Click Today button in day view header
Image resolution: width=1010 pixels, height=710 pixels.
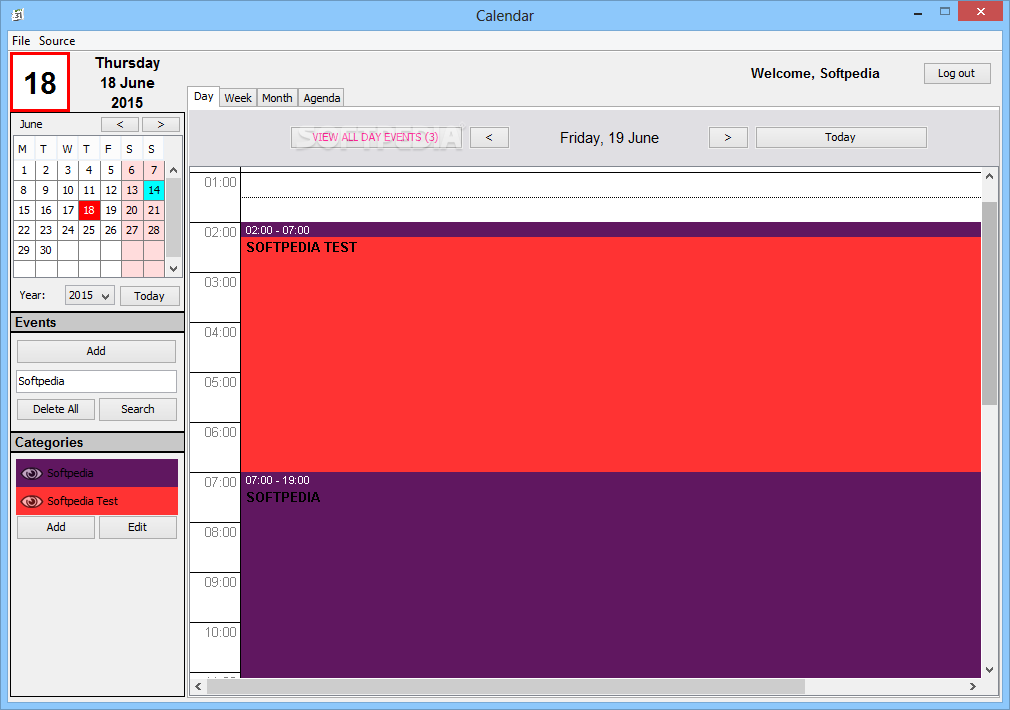coord(841,137)
